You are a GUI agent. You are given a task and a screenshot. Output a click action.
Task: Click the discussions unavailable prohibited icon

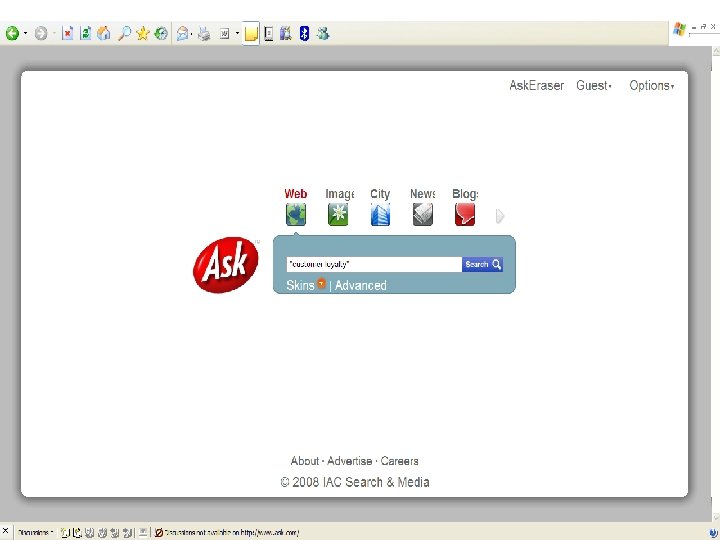tap(159, 533)
